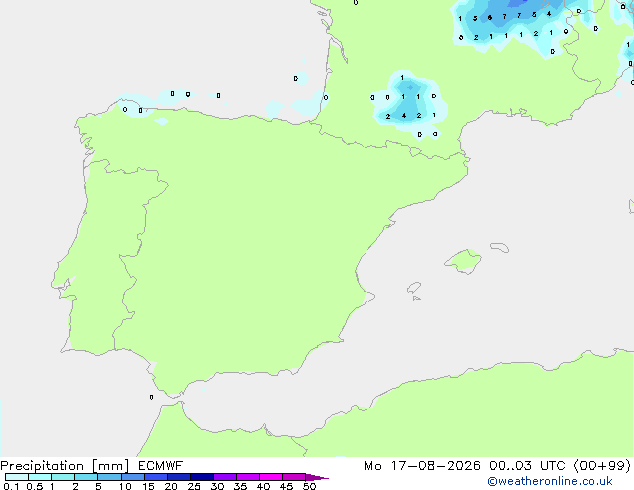Pick the 20–25 mm legend color swatch
The width and height of the screenshot is (634, 490).
click(178, 477)
